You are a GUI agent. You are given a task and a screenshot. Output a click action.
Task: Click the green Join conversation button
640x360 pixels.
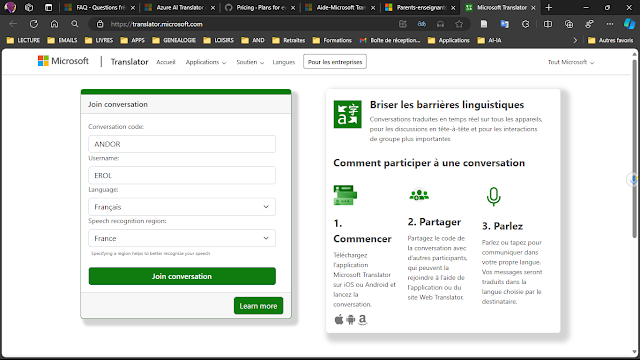[x=182, y=276]
